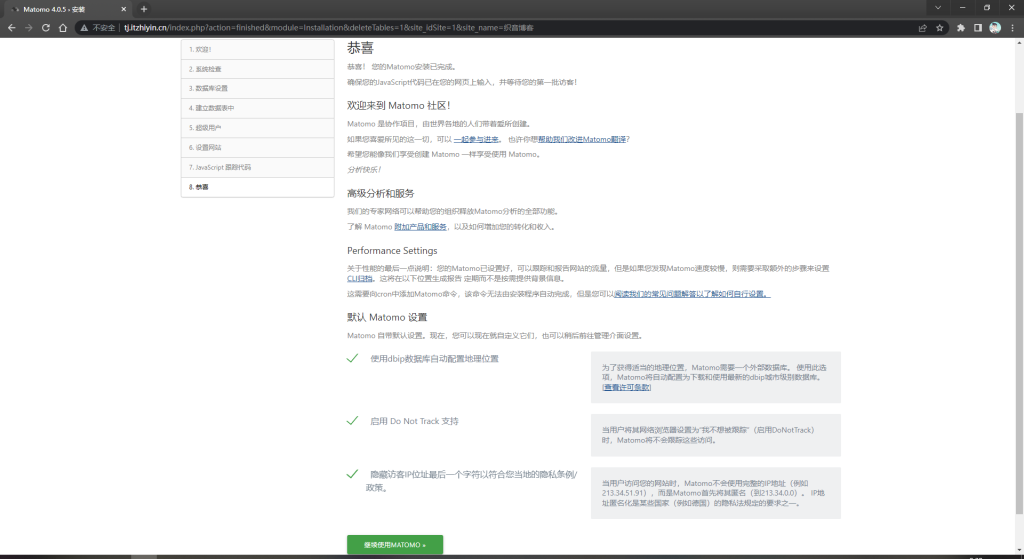
Task: Toggle the dbip geolocation checkmark
Action: pyautogui.click(x=353, y=358)
